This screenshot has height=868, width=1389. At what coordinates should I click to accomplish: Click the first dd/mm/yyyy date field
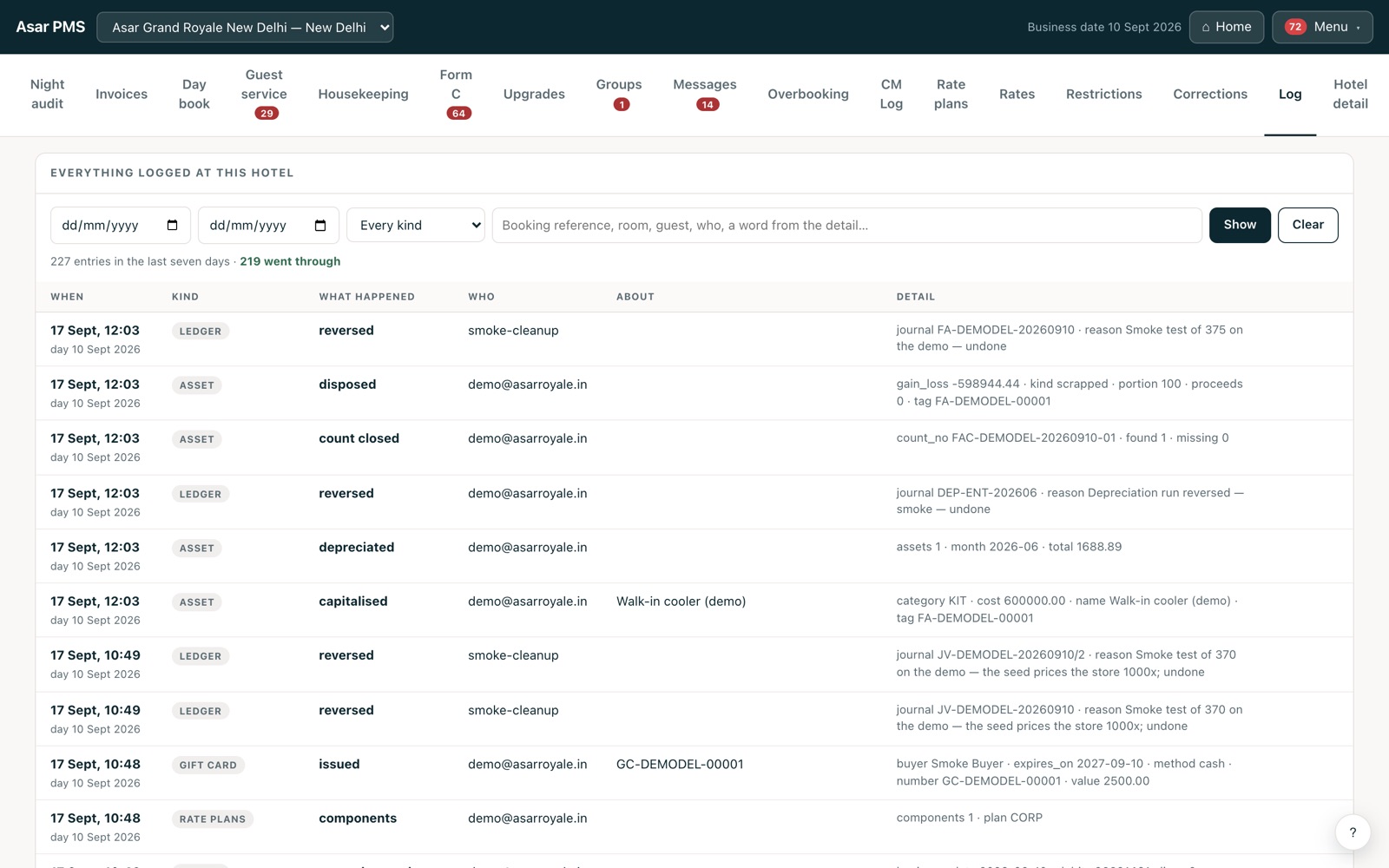pos(120,225)
